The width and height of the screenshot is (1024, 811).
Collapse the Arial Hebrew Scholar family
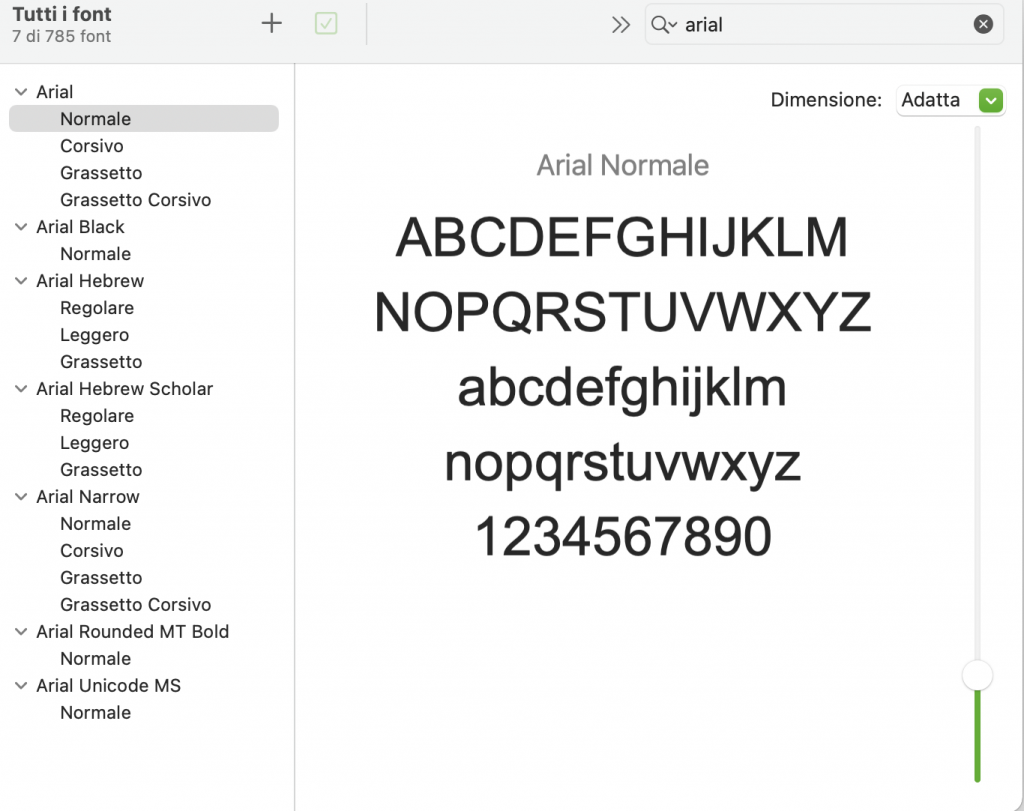[22, 389]
